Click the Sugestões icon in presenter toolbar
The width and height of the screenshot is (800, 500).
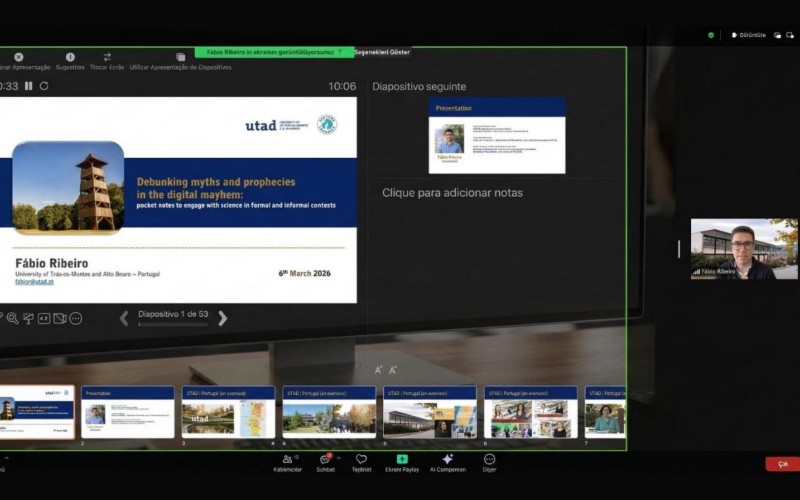click(70, 58)
